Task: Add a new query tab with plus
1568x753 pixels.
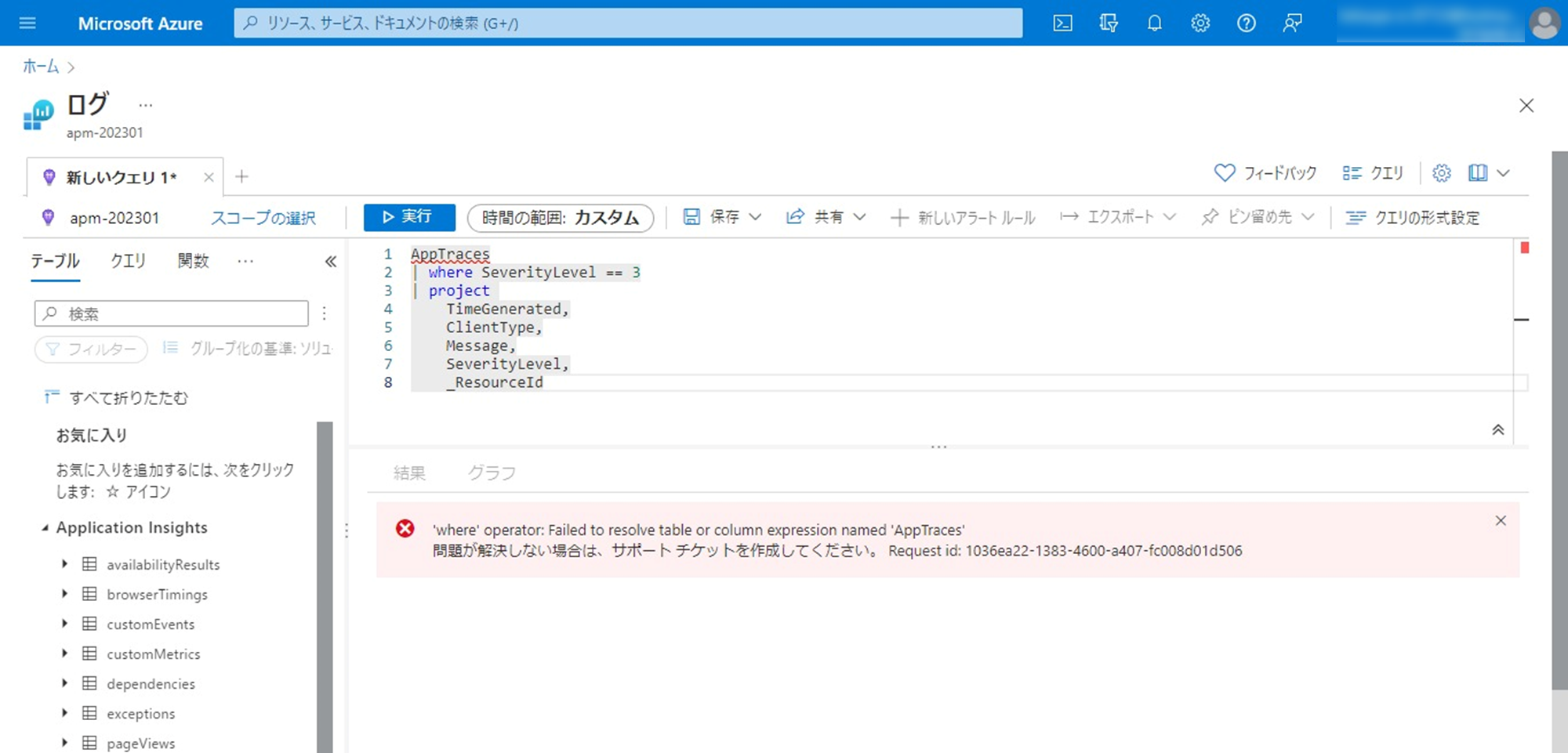Action: coord(241,177)
